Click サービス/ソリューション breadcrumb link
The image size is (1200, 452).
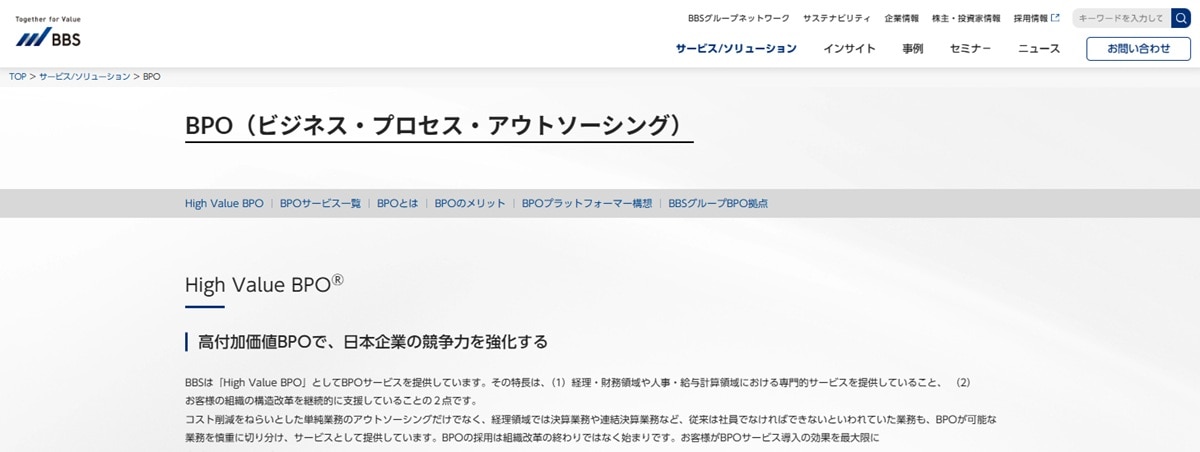pos(84,76)
